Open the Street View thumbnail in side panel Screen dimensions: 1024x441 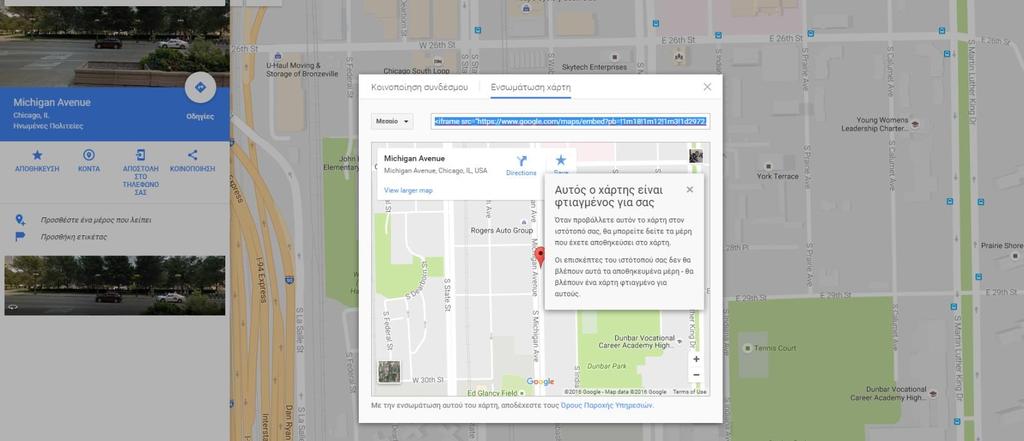click(x=115, y=286)
